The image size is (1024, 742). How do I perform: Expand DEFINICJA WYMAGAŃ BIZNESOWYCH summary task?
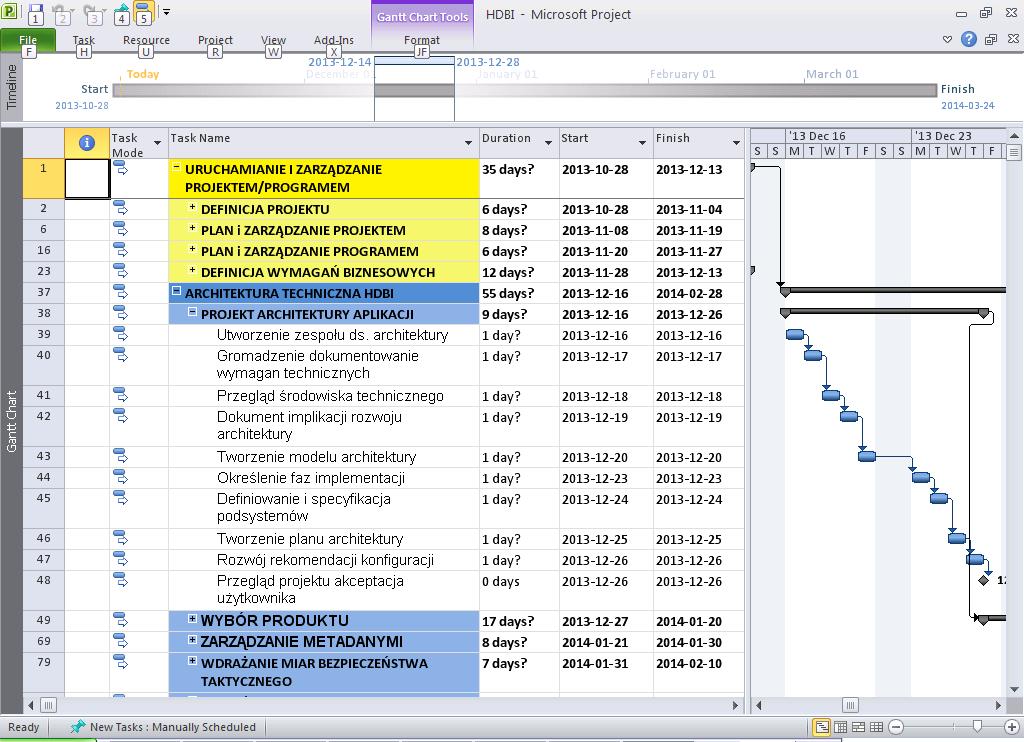click(x=192, y=270)
